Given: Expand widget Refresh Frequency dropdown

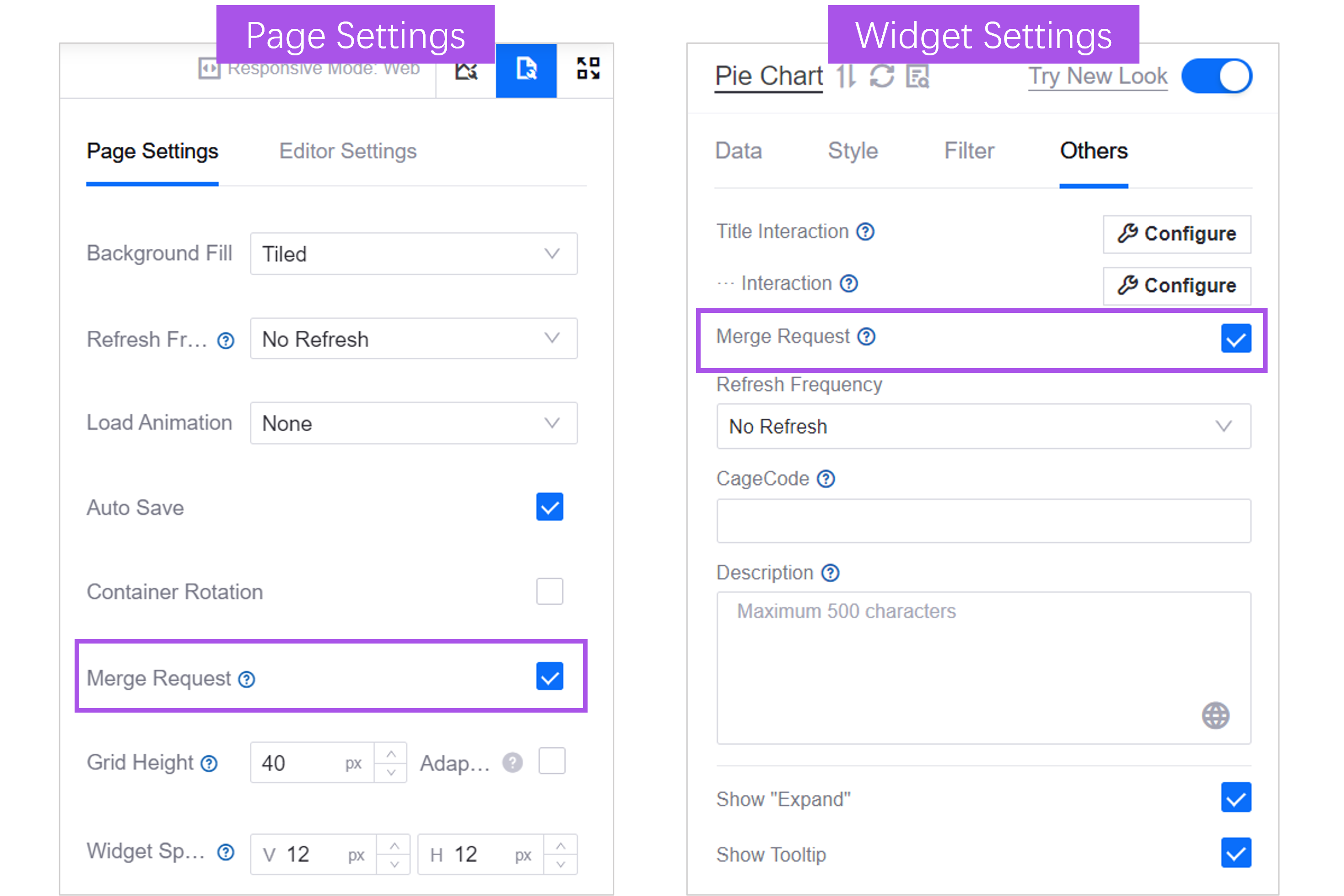Looking at the screenshot, I should [x=983, y=426].
